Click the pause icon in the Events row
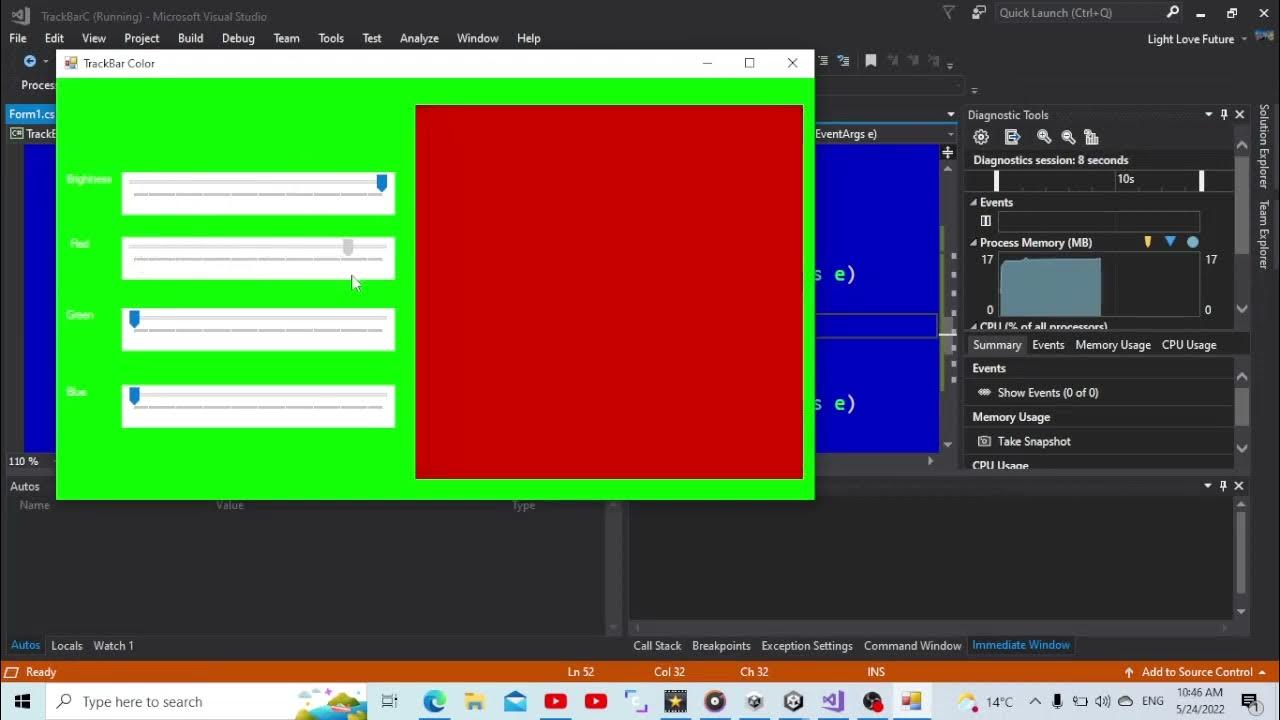 986,221
